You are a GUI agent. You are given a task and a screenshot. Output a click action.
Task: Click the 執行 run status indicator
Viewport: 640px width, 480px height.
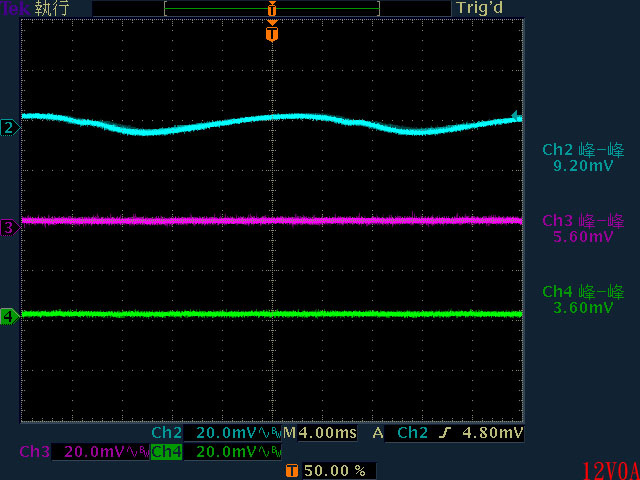click(51, 9)
